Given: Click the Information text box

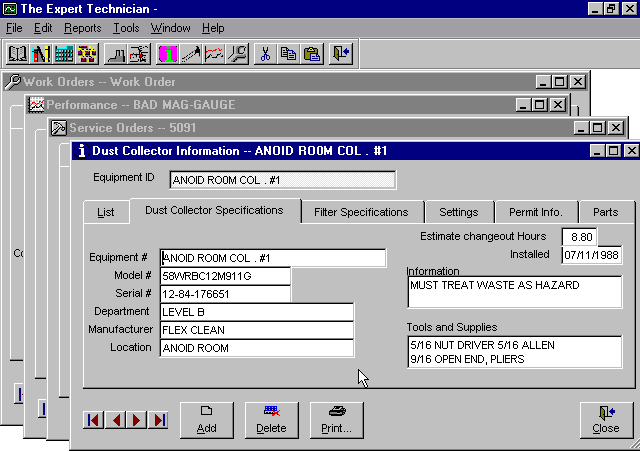Looking at the screenshot, I should [x=515, y=292].
